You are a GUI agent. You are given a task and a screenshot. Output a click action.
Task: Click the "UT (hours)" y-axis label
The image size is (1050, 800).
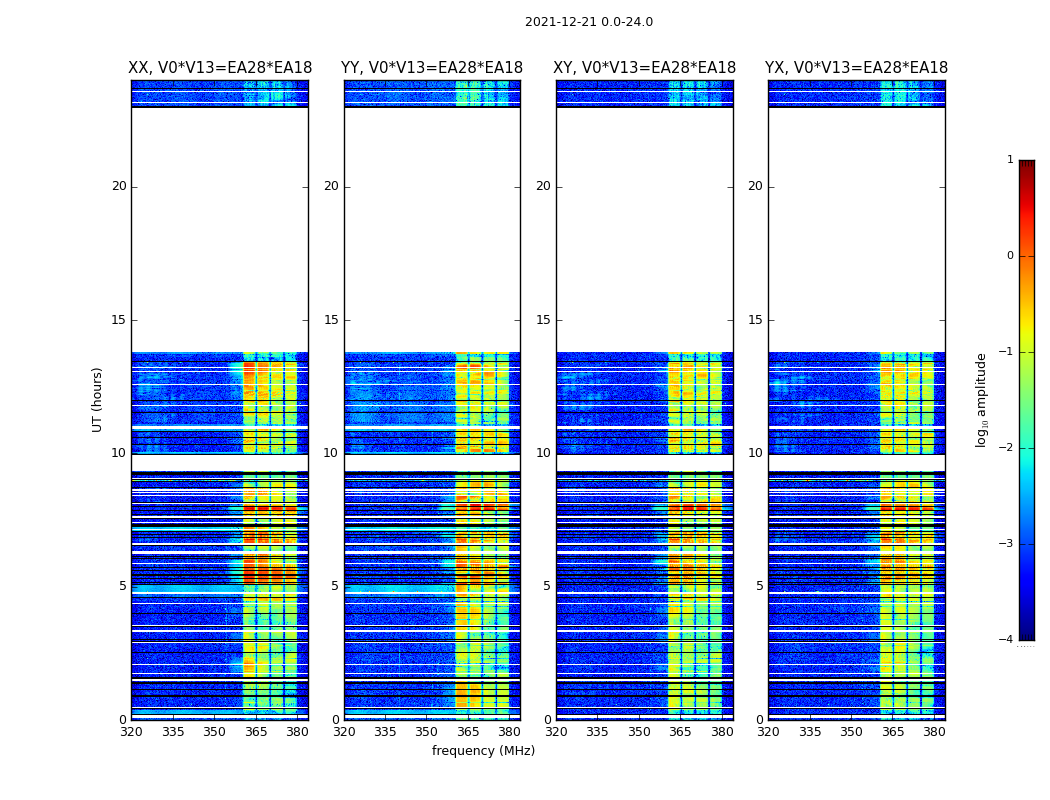(x=98, y=399)
